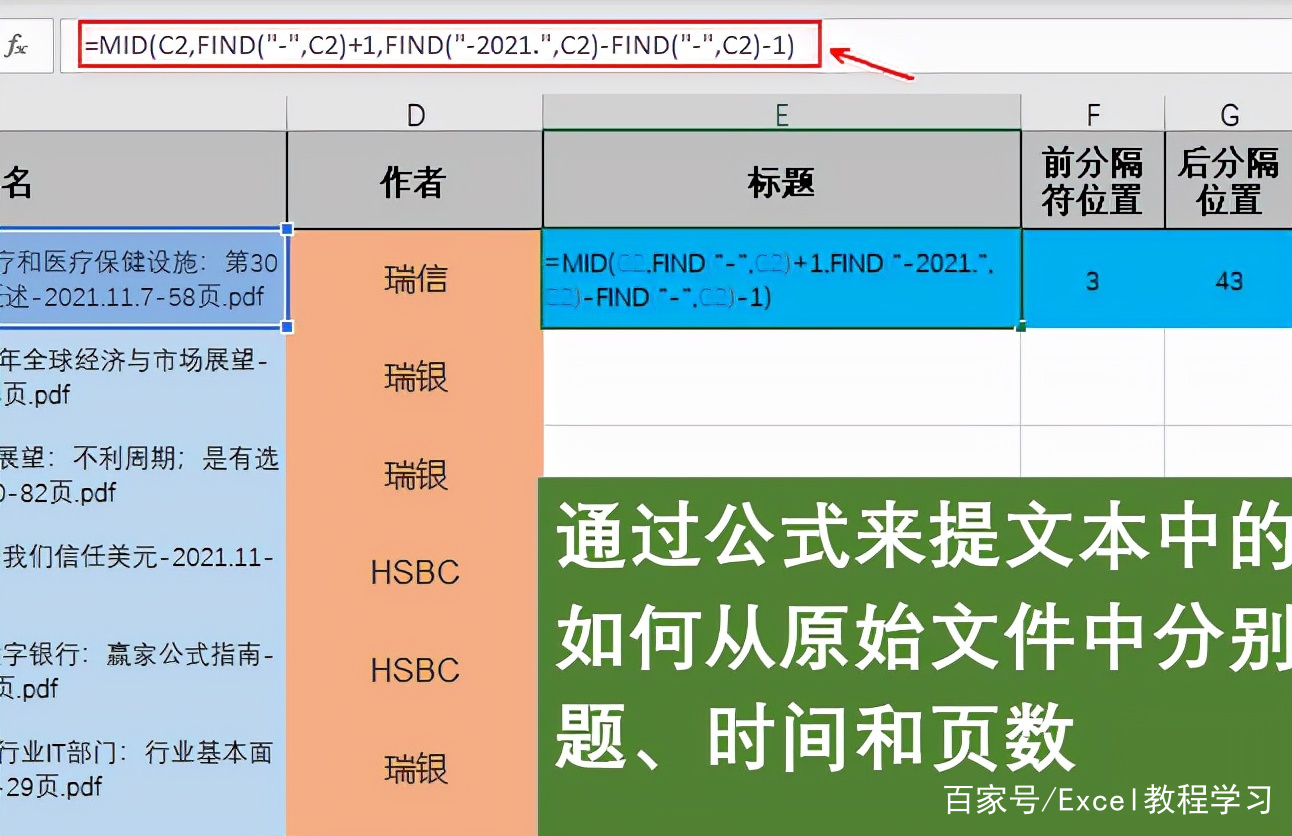The height and width of the screenshot is (836, 1292).
Task: Click inside the formula bar text
Action: tap(438, 45)
